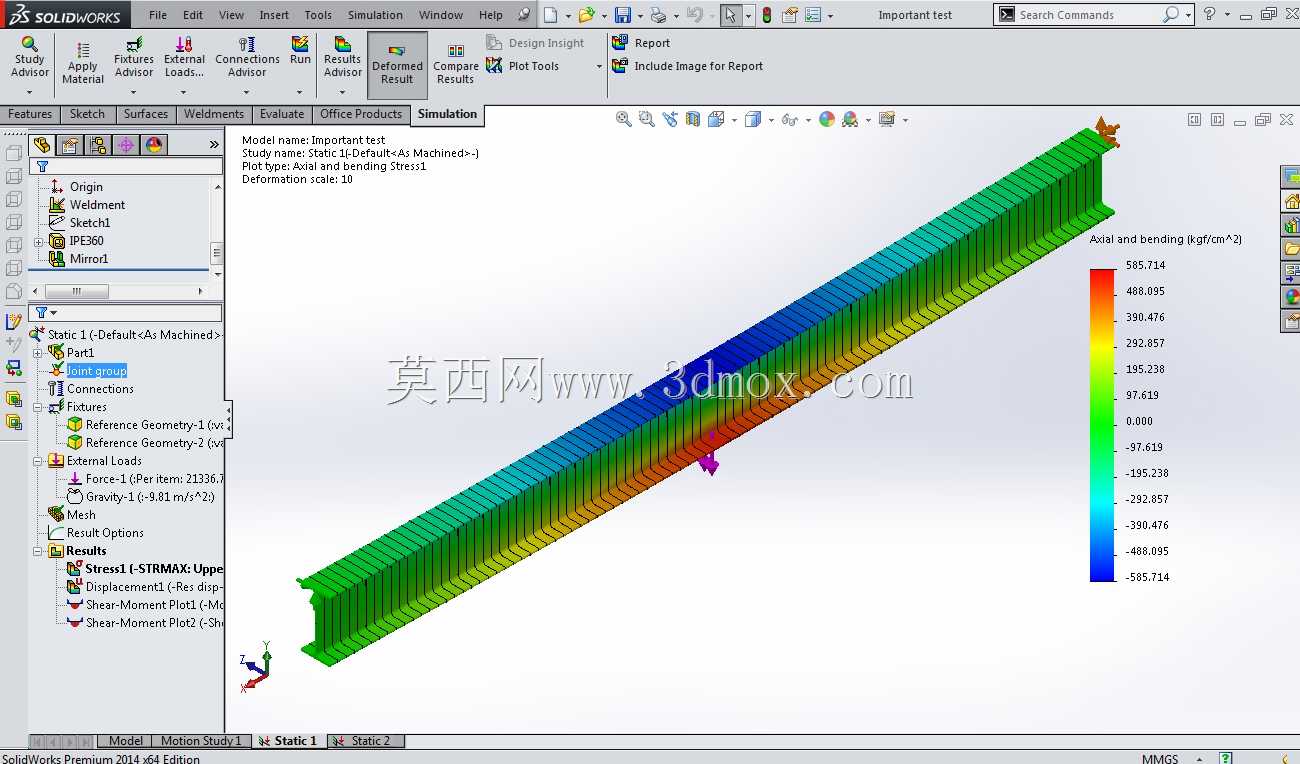Open the Apply Material tool

click(x=83, y=62)
